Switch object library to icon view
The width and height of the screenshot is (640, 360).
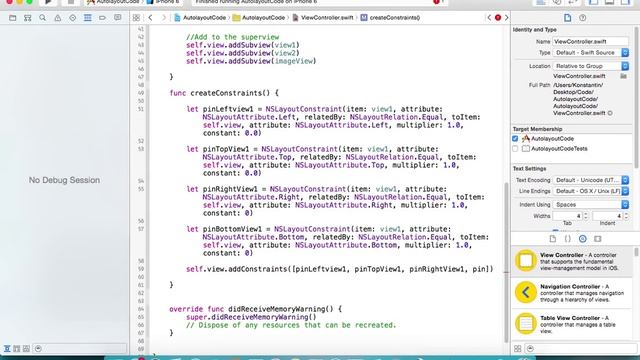518,349
